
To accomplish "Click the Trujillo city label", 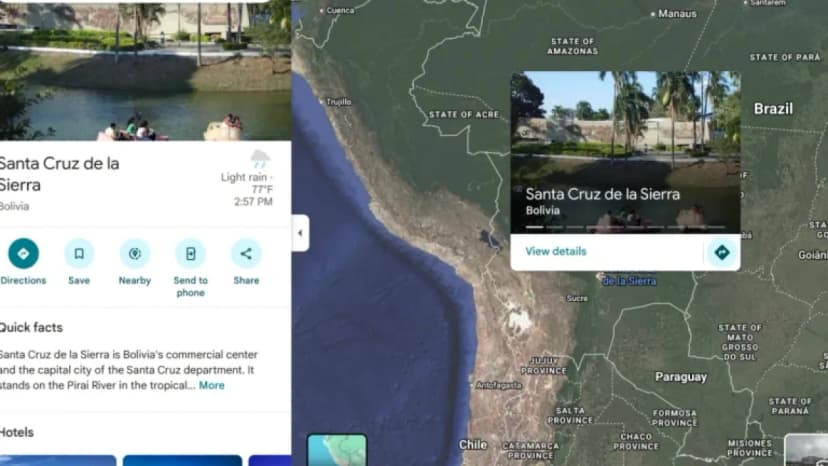I will coord(337,102).
